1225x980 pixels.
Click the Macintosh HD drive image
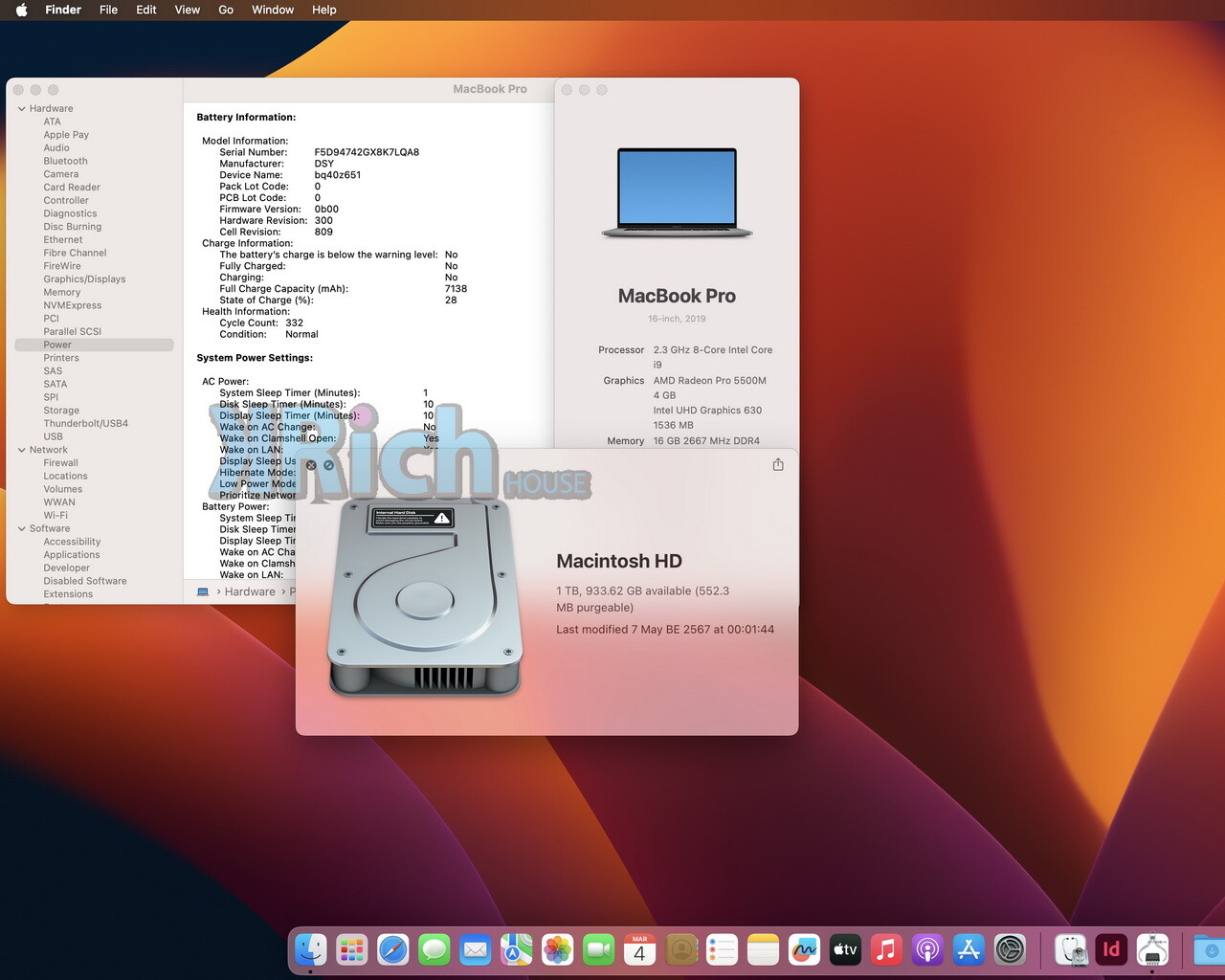[426, 599]
